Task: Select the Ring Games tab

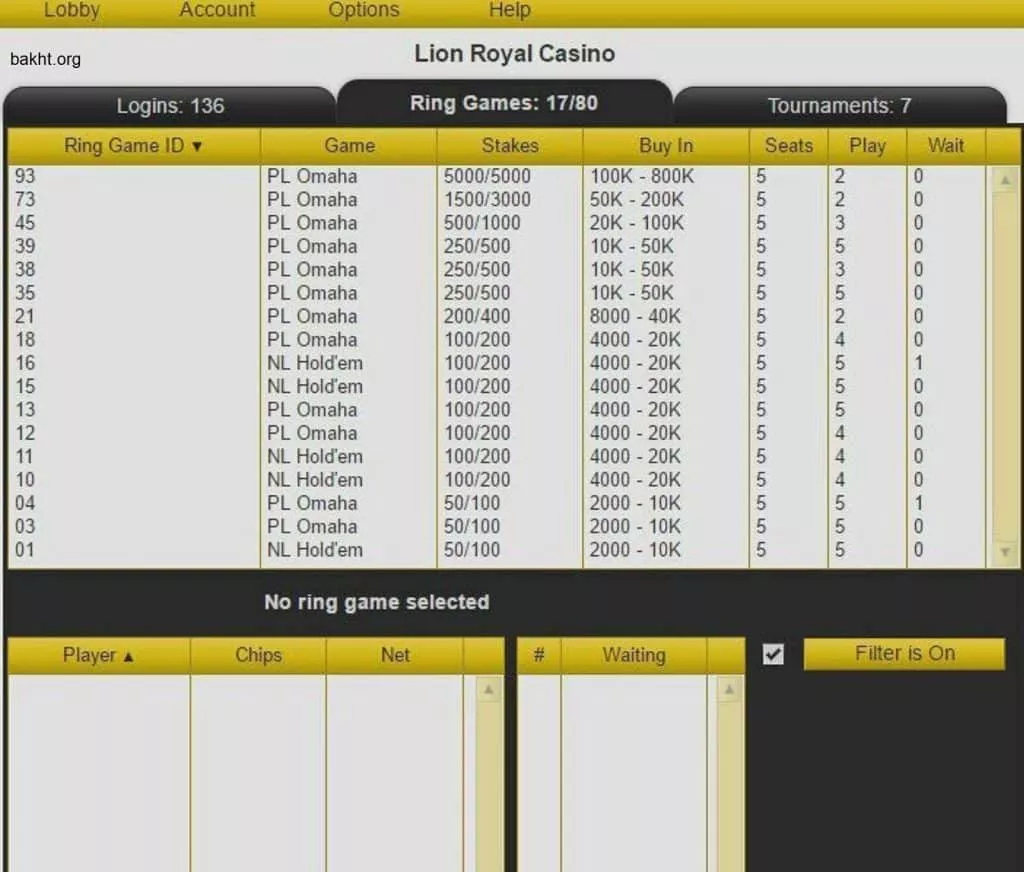Action: (x=504, y=103)
